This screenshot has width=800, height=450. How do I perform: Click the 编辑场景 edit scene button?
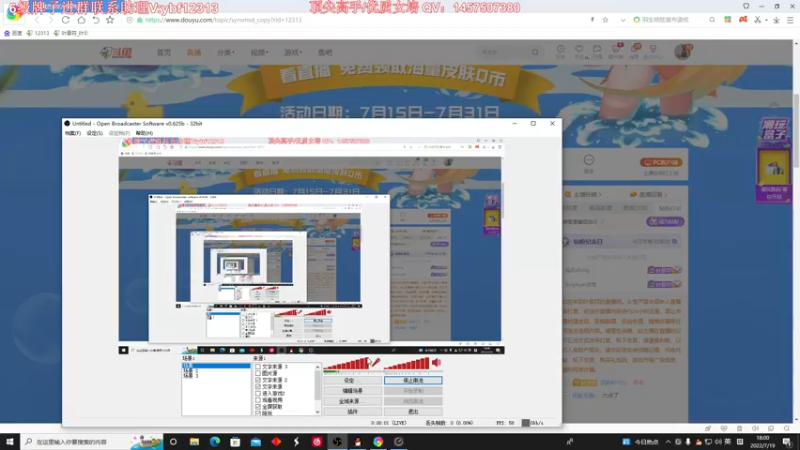(x=352, y=391)
